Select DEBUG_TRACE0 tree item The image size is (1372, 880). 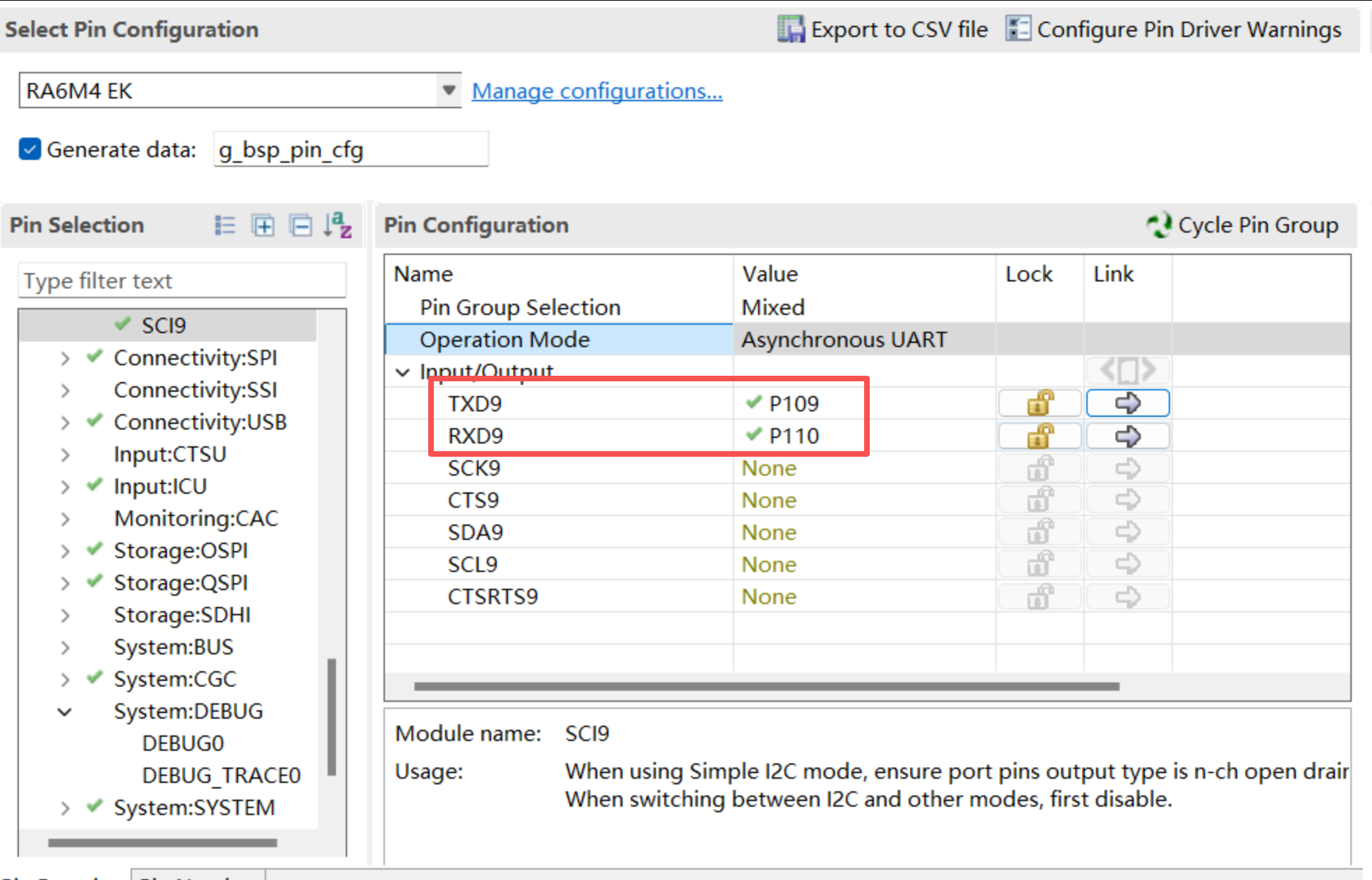pyautogui.click(x=221, y=775)
